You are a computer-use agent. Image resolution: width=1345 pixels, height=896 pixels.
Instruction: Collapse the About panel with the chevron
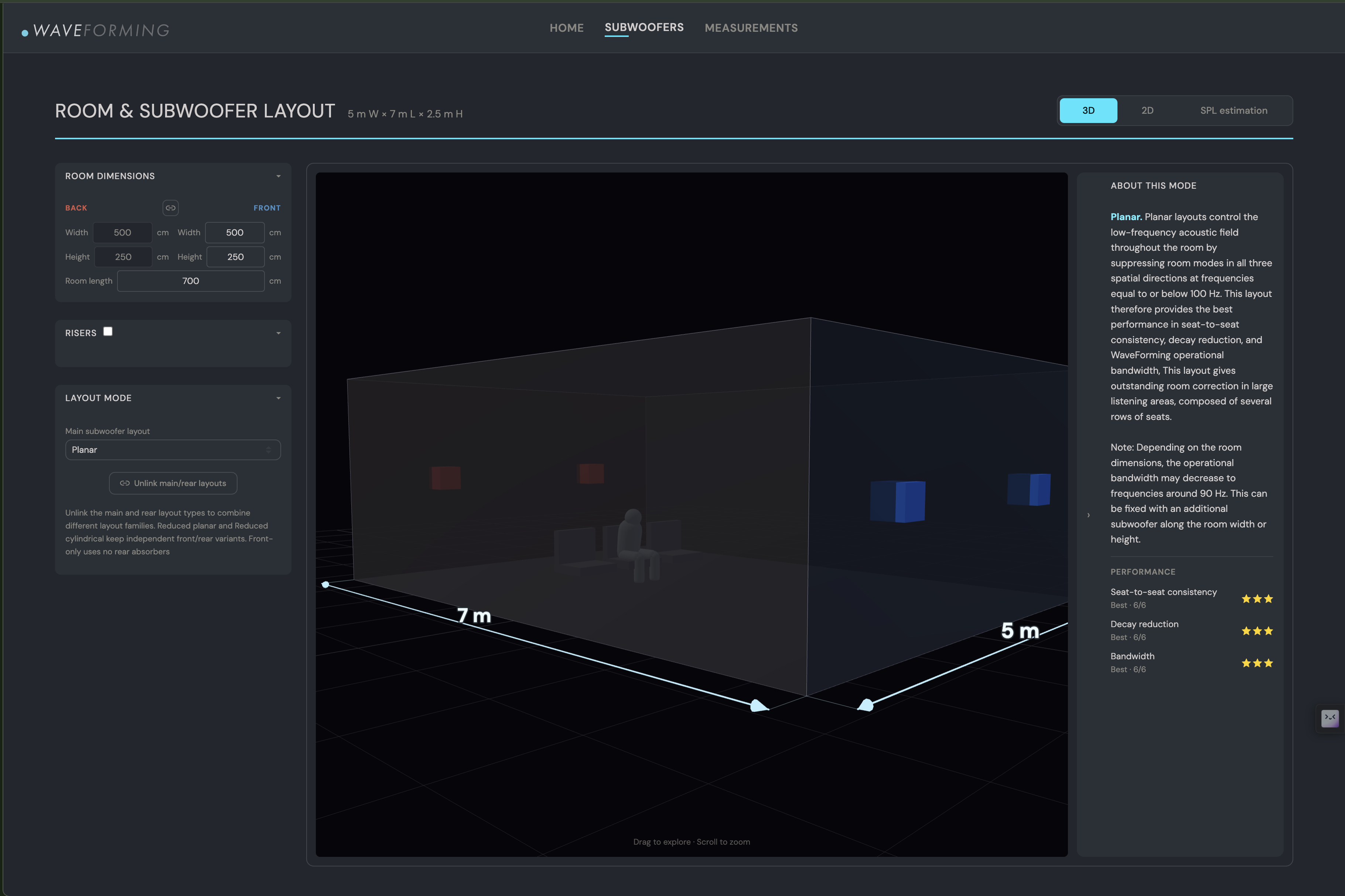1089,515
